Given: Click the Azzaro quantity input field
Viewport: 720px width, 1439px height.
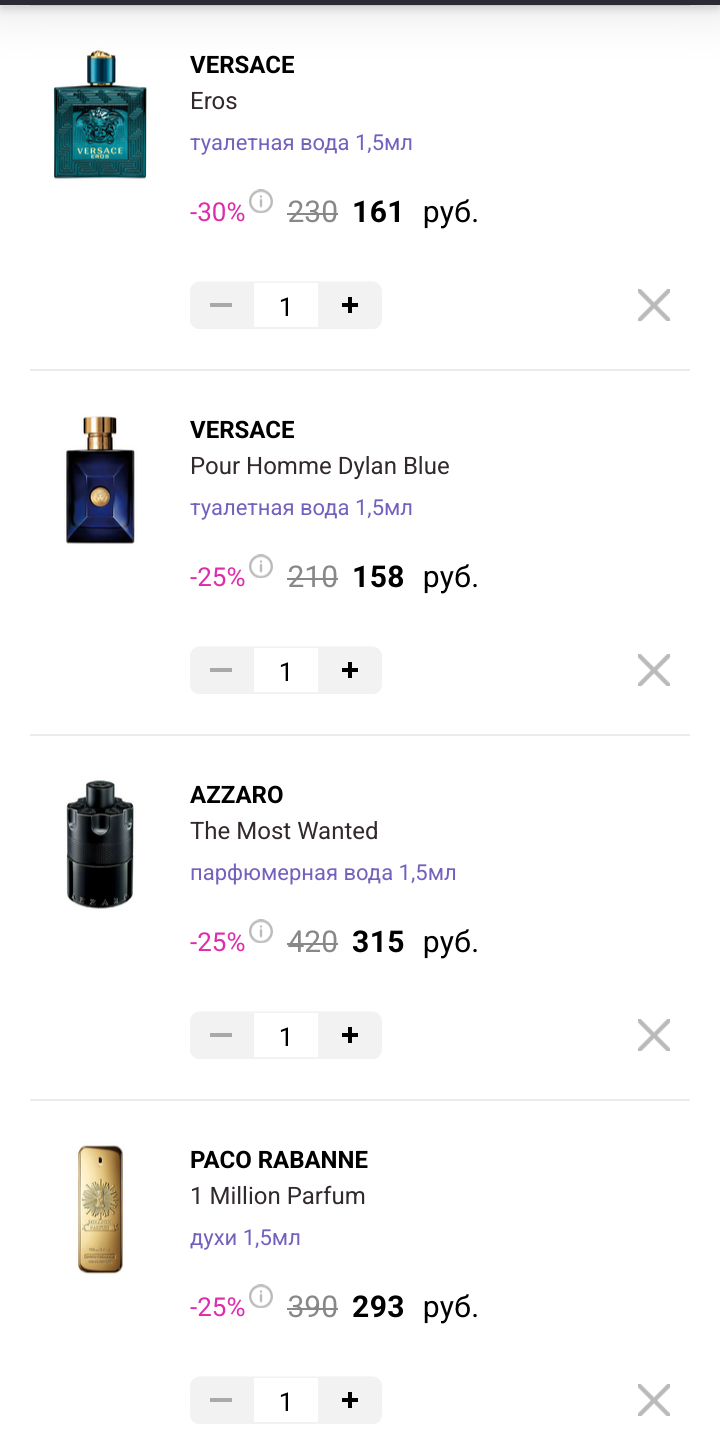Looking at the screenshot, I should [x=285, y=1036].
